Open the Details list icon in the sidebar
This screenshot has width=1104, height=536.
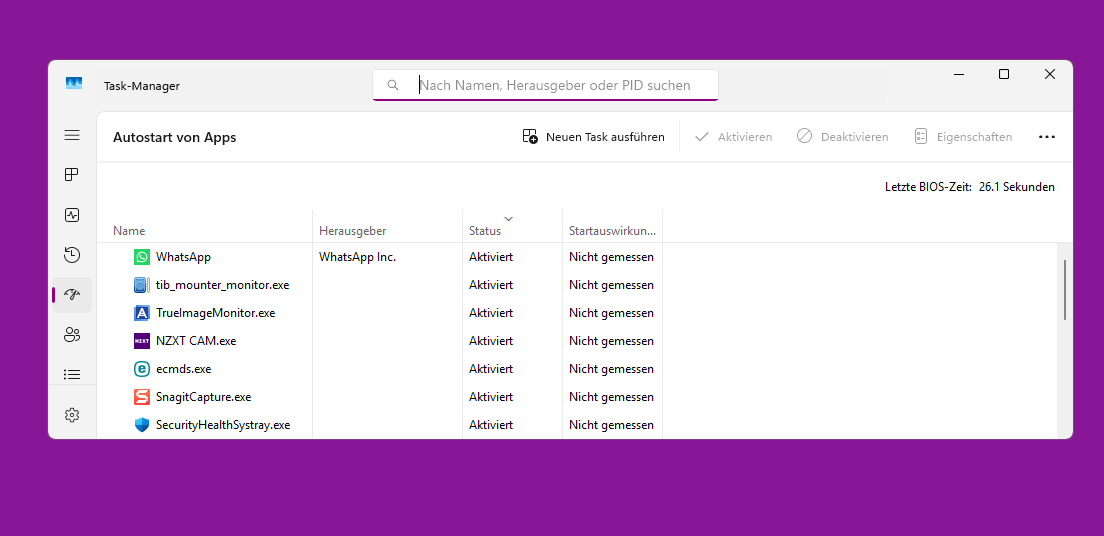[72, 375]
